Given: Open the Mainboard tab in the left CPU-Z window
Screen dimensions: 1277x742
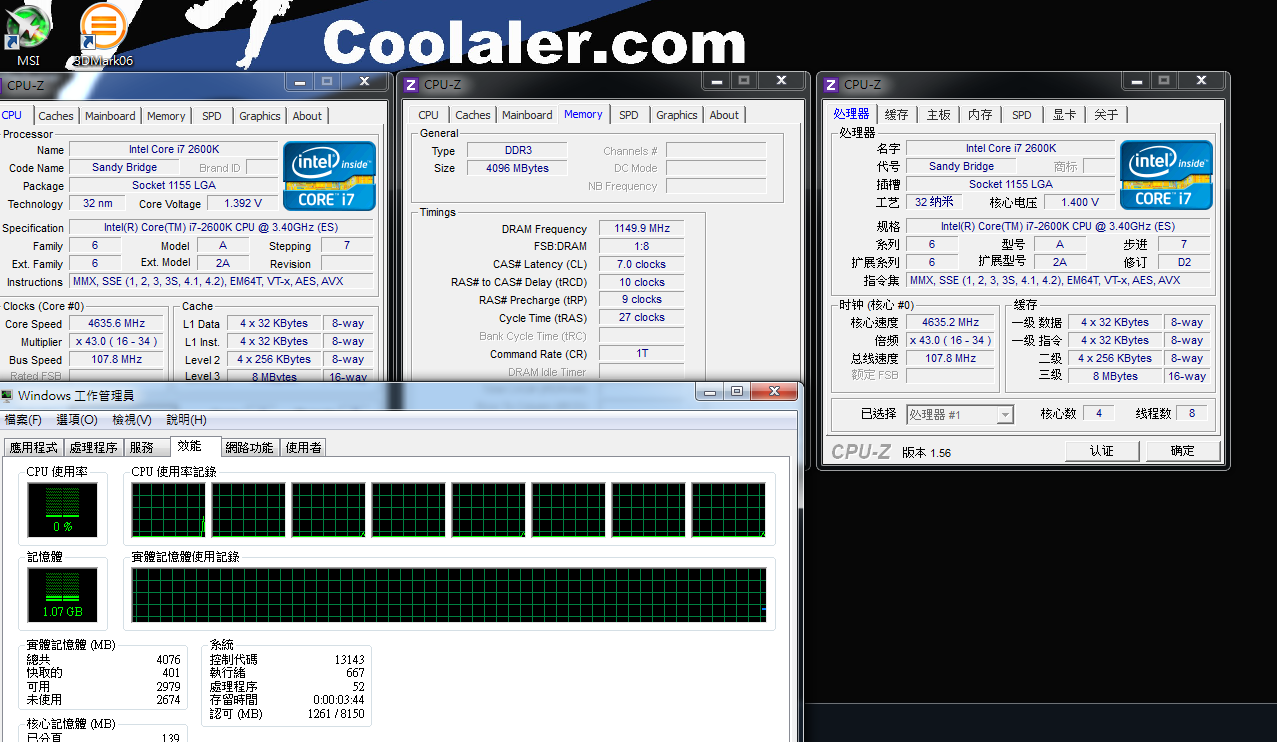Looking at the screenshot, I should tap(110, 116).
